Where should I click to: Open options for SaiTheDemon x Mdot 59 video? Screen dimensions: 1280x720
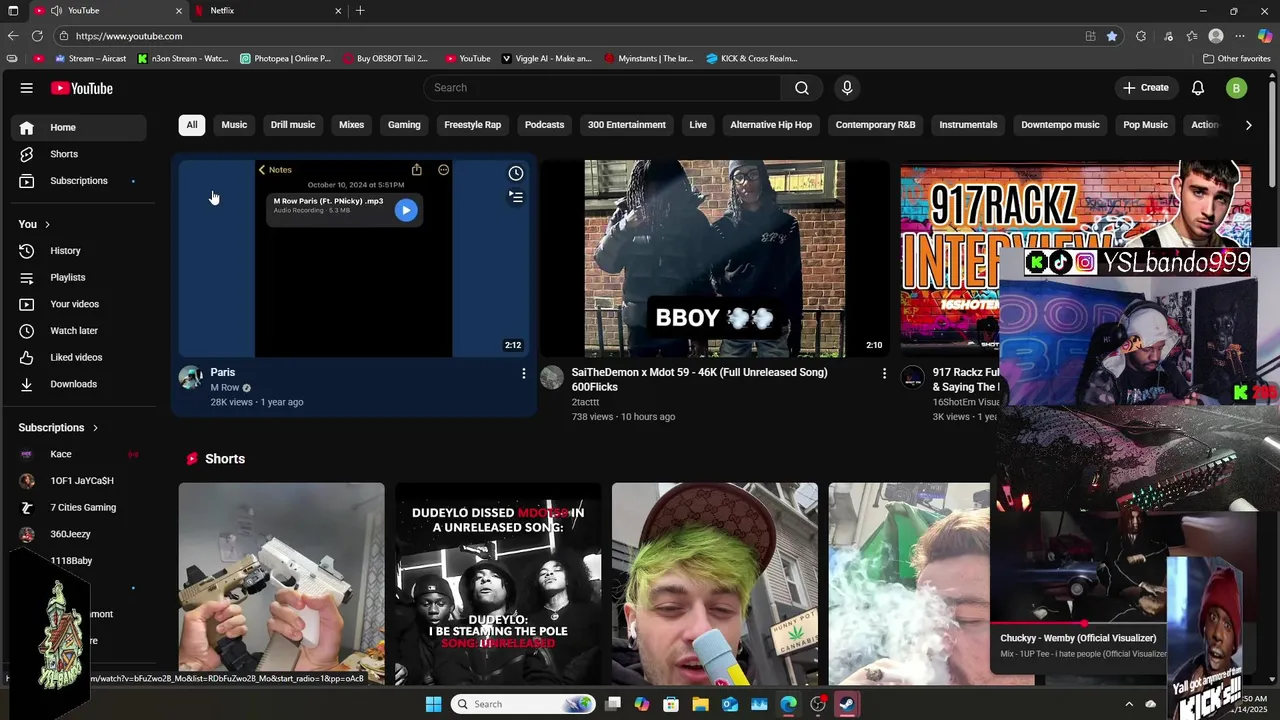(884, 373)
